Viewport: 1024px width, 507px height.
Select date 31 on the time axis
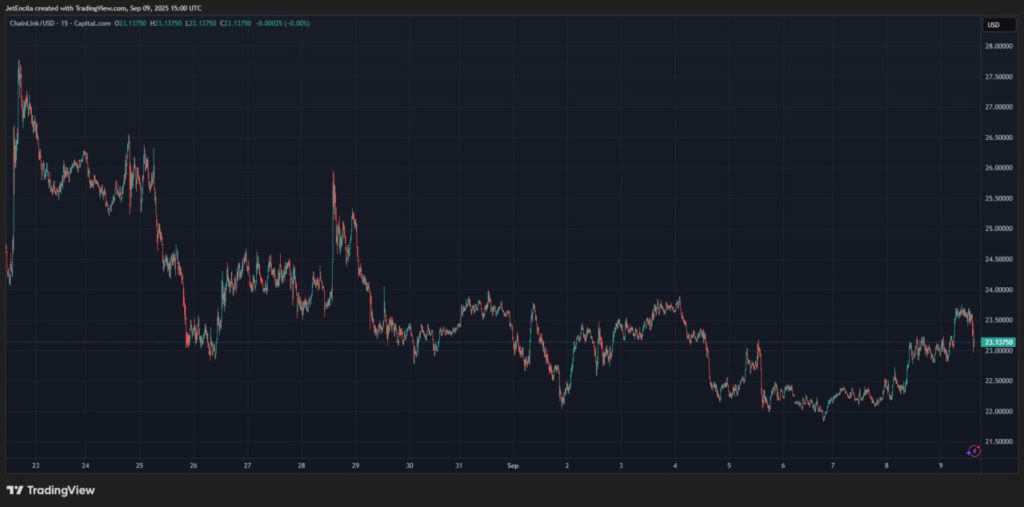[x=459, y=466]
